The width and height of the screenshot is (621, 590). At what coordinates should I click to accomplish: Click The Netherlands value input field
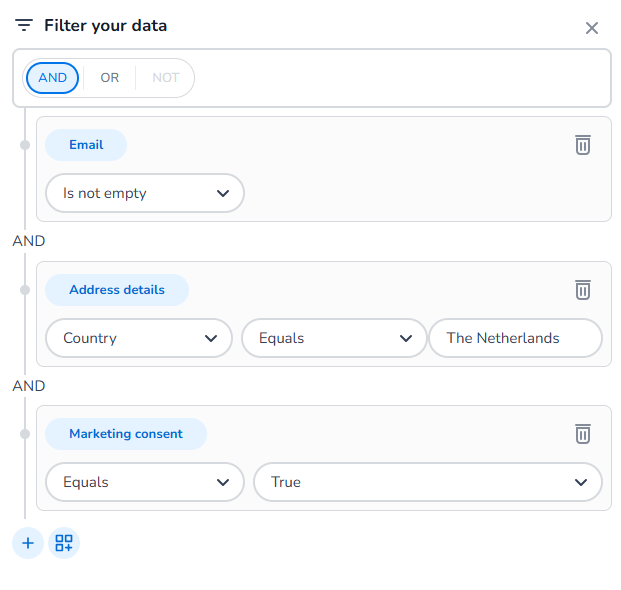click(x=515, y=338)
